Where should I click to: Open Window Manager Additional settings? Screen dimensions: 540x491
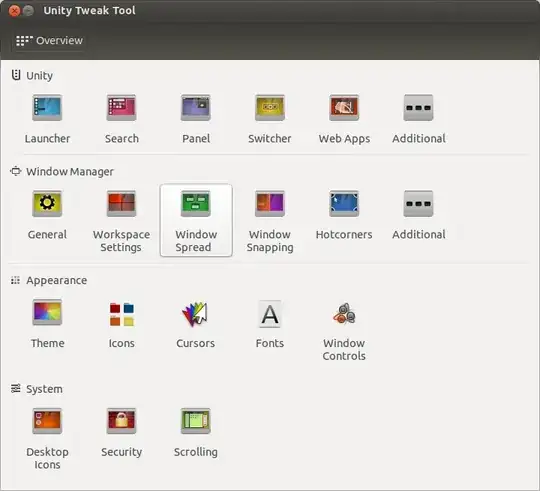click(418, 215)
